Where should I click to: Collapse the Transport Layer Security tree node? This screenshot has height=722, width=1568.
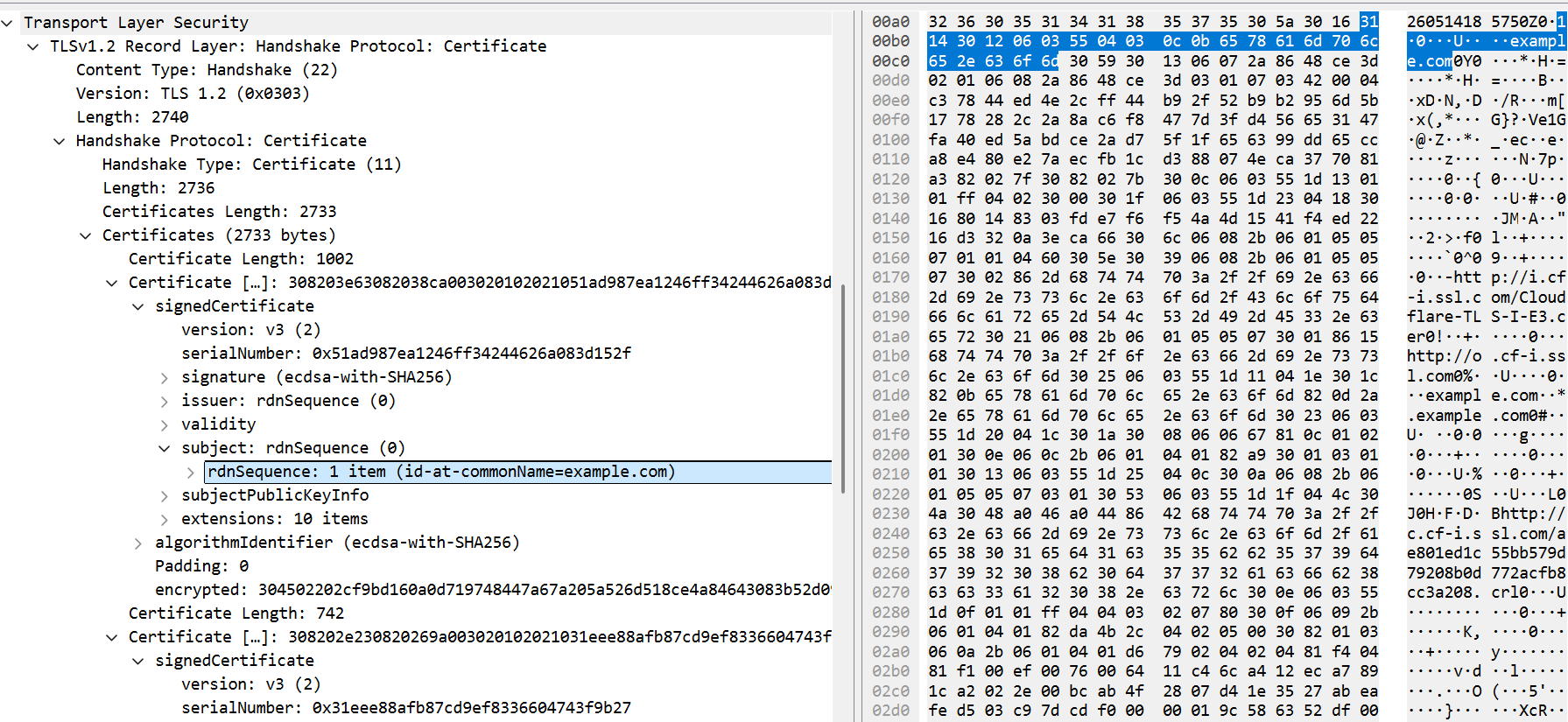pyautogui.click(x=7, y=23)
